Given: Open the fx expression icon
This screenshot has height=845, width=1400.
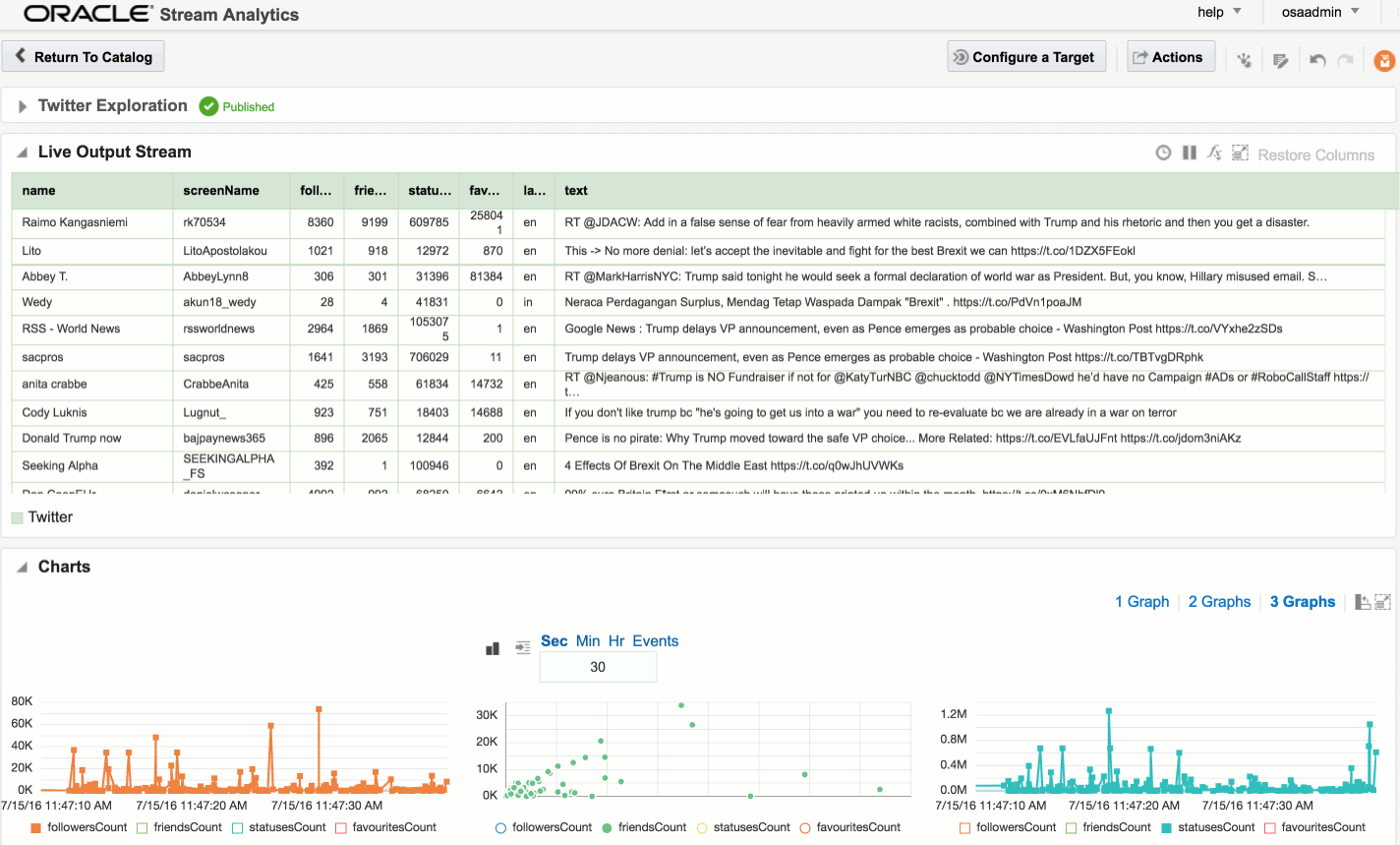Looking at the screenshot, I should coord(1214,152).
